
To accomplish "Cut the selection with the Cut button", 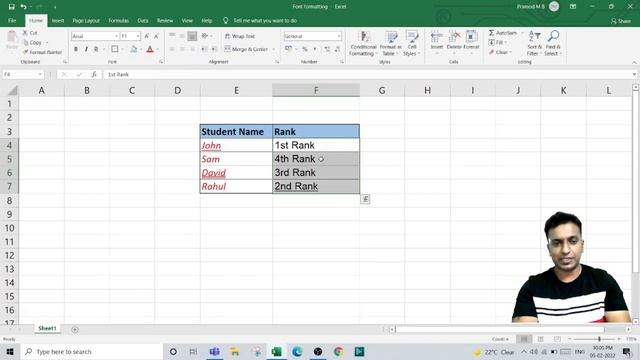I will point(30,33).
